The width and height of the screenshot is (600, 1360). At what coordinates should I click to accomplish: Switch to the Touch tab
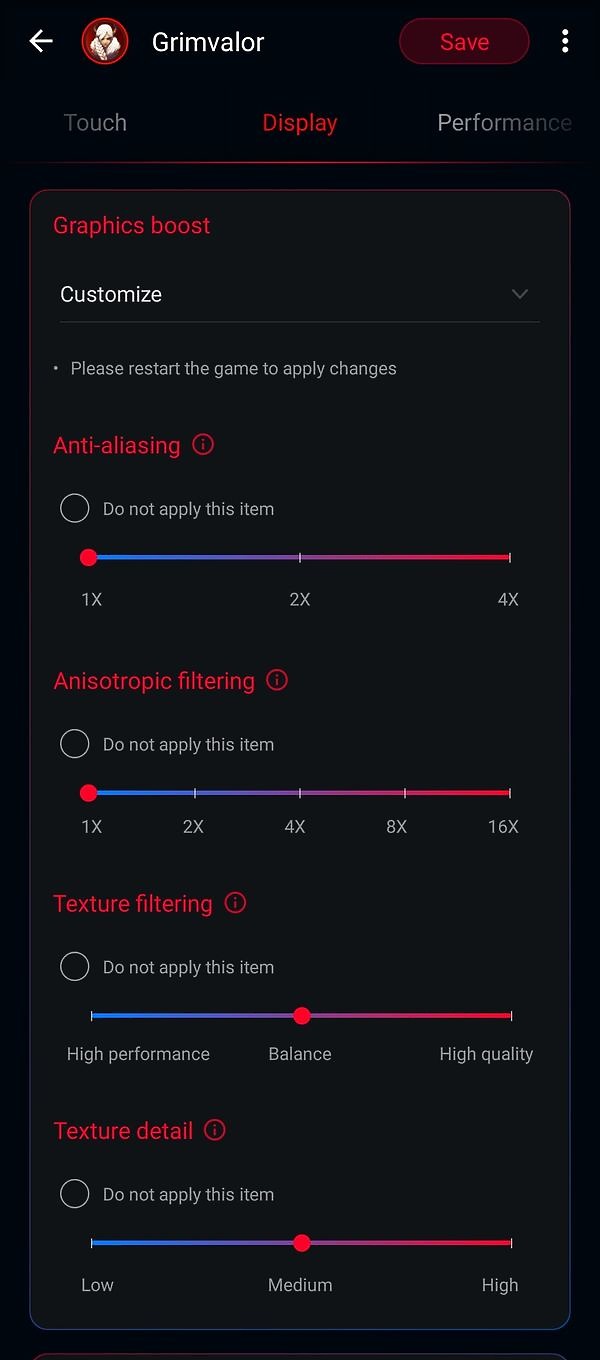95,123
